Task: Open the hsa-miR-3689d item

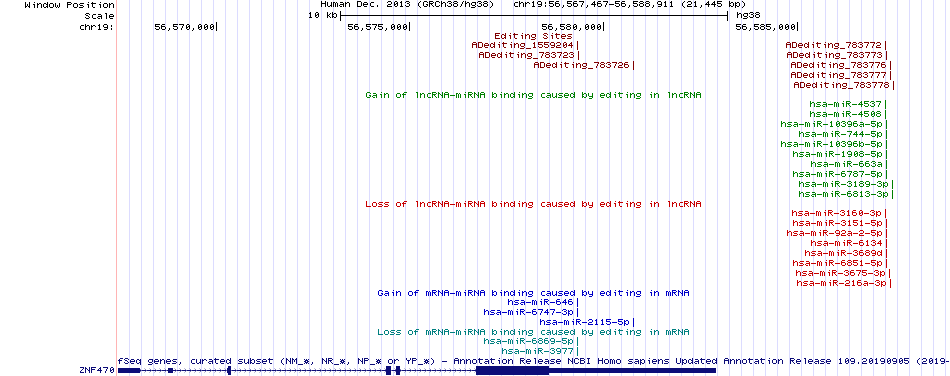Action: coord(846,253)
